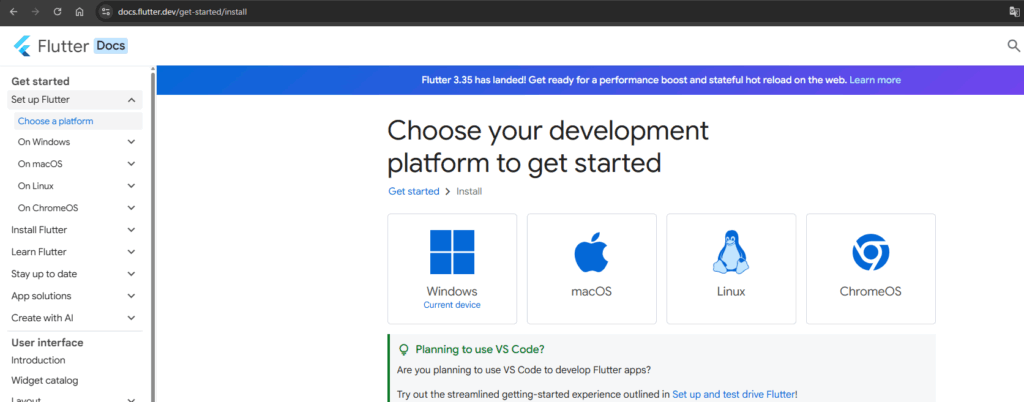
Task: Open Choose a platform sidebar item
Action: [x=78, y=121]
